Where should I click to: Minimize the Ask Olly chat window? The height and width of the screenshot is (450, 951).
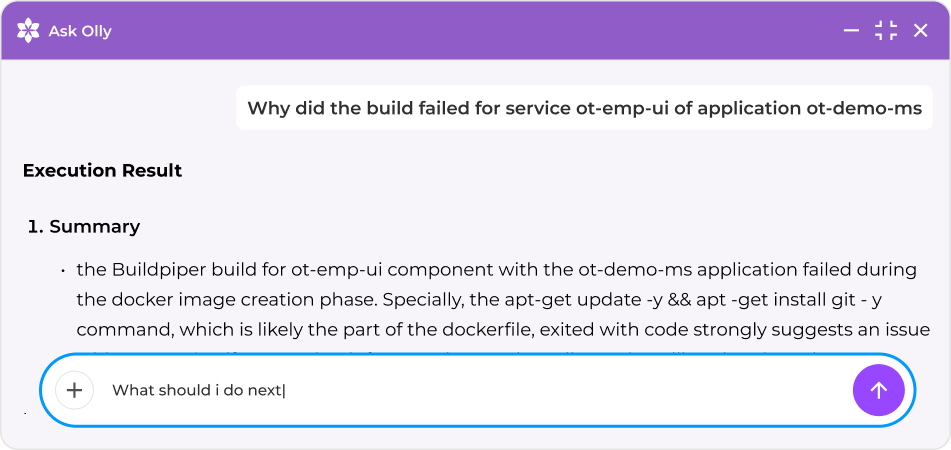[x=851, y=31]
